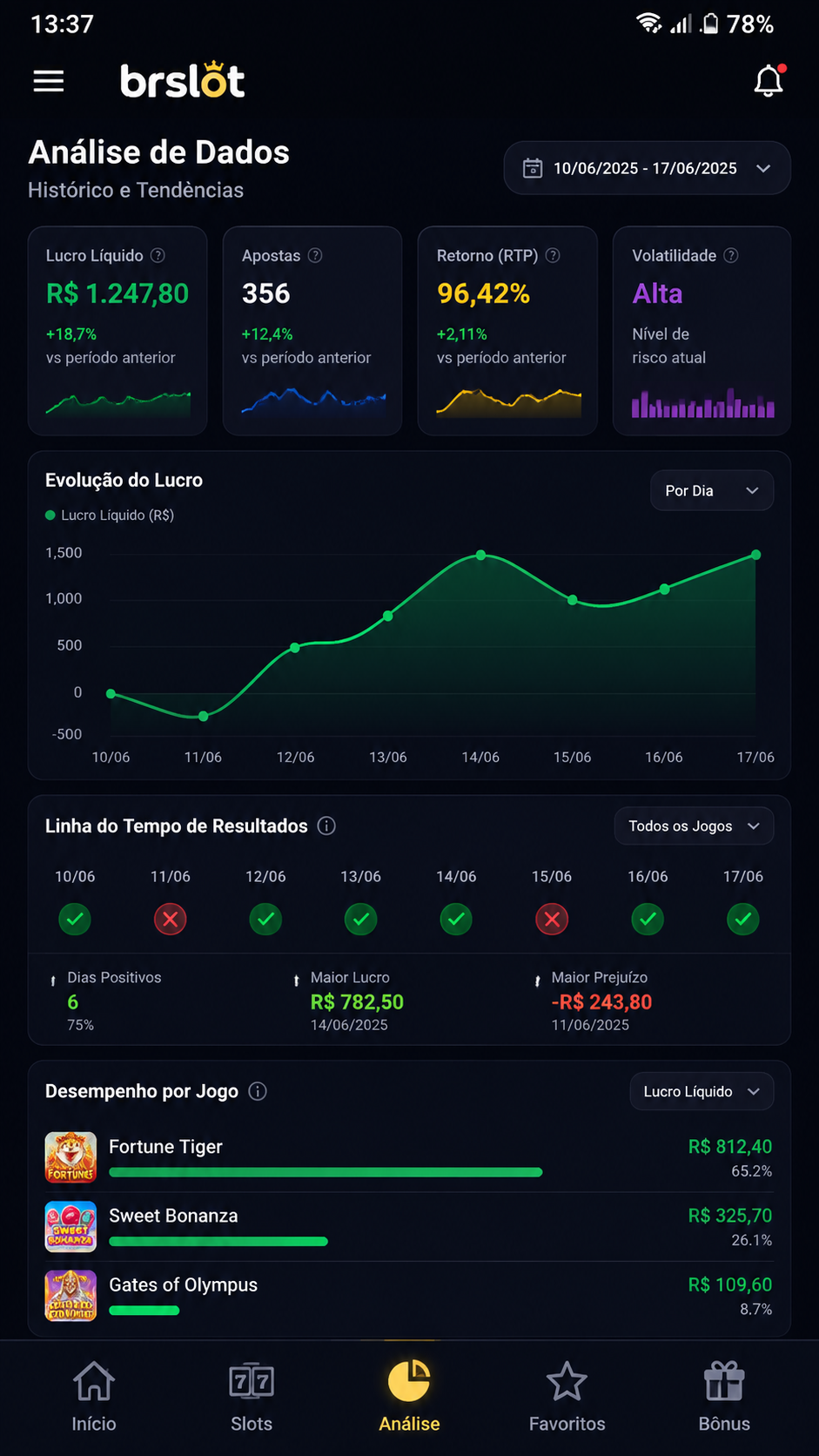819x1456 pixels.
Task: Click the Dias Positivos count 6
Action: pyautogui.click(x=73, y=1002)
